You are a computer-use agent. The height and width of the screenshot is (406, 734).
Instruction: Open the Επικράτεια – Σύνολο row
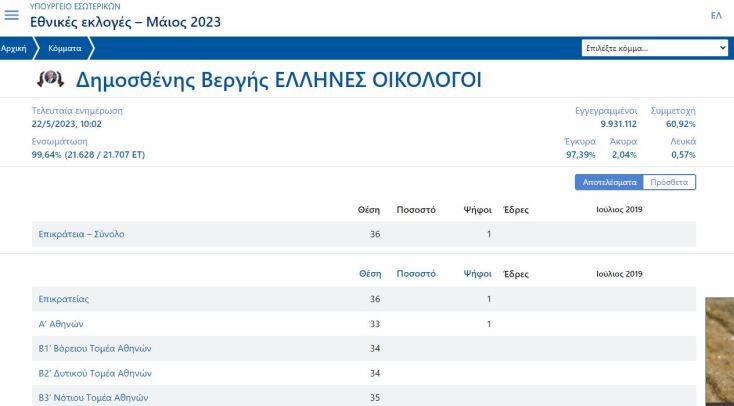pos(364,234)
